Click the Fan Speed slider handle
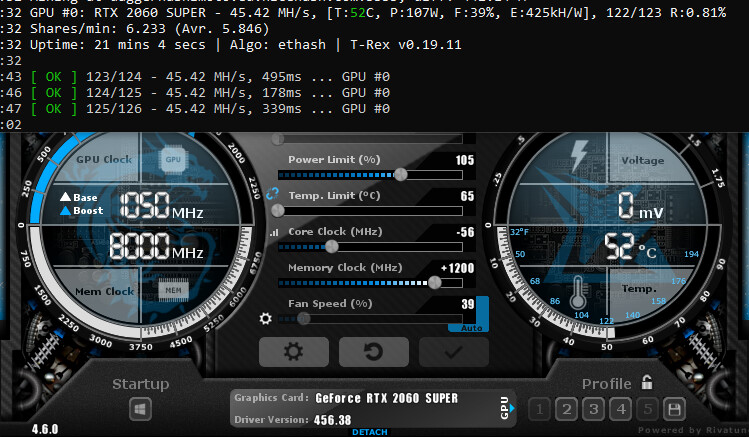The image size is (749, 437). [303, 319]
